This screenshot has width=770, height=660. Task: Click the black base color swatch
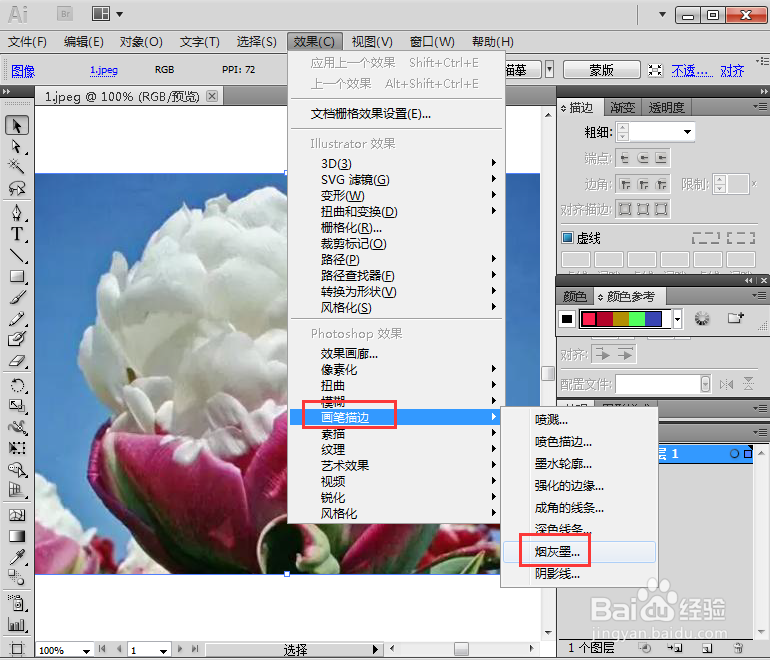click(x=567, y=319)
